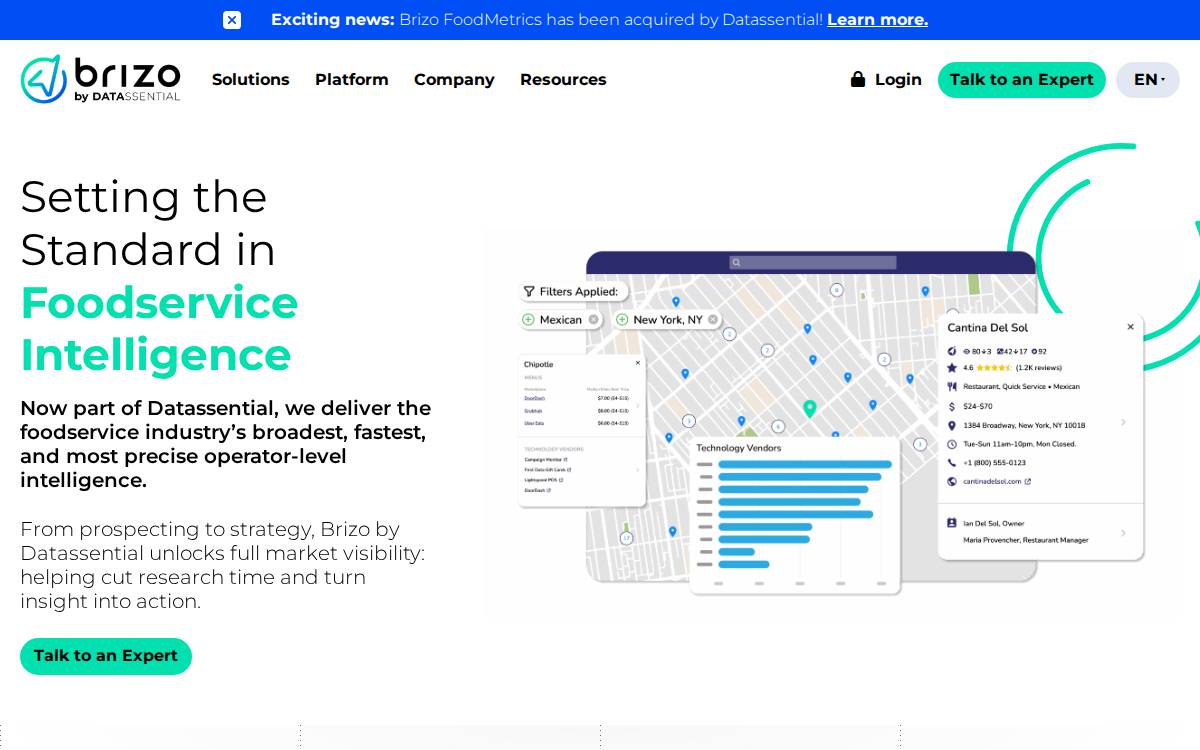1200x750 pixels.
Task: Open the Uber Eats link in the Chipotle card
Action: [534, 423]
